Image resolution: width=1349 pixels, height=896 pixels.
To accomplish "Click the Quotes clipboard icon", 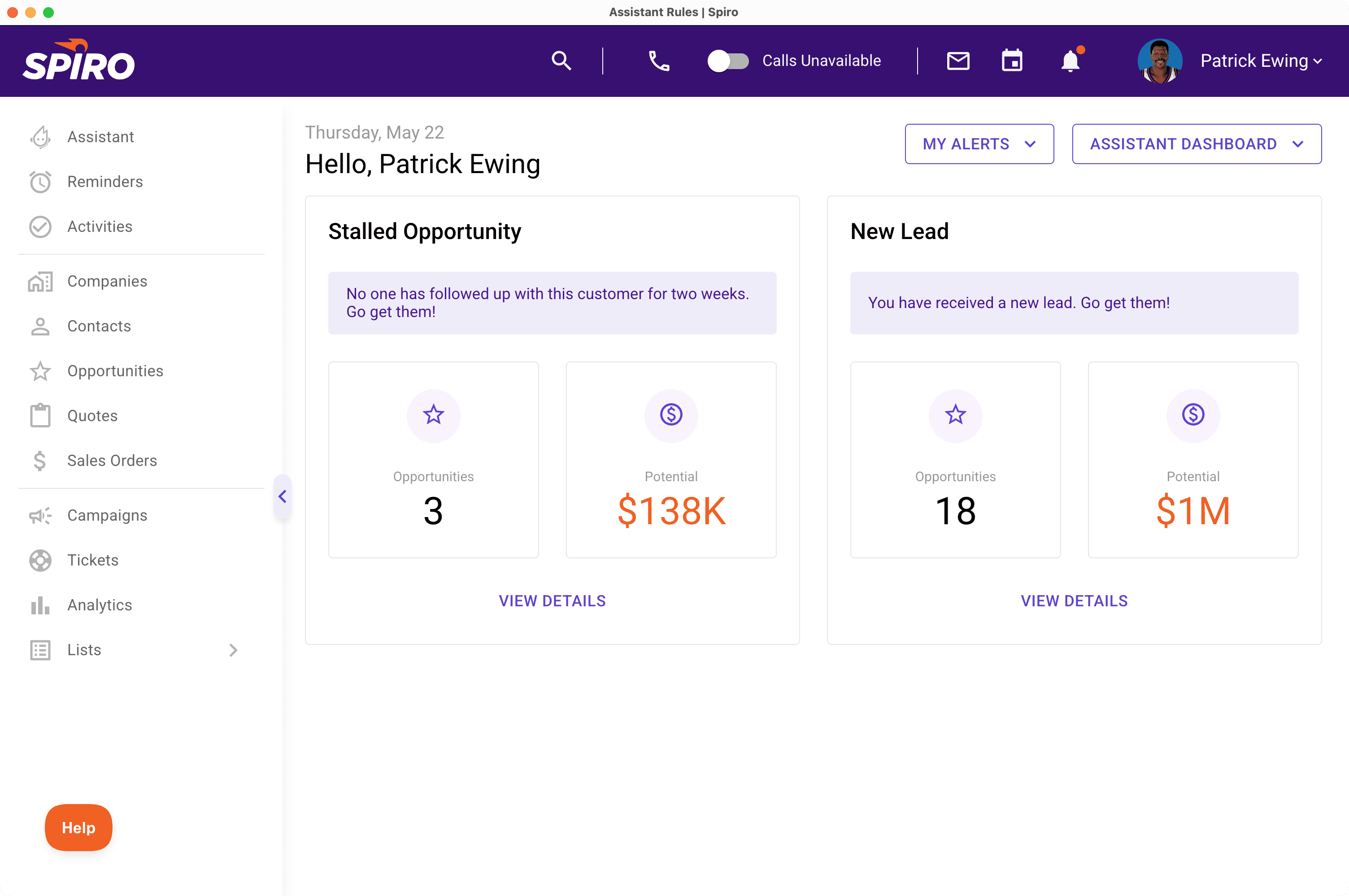I will (40, 416).
